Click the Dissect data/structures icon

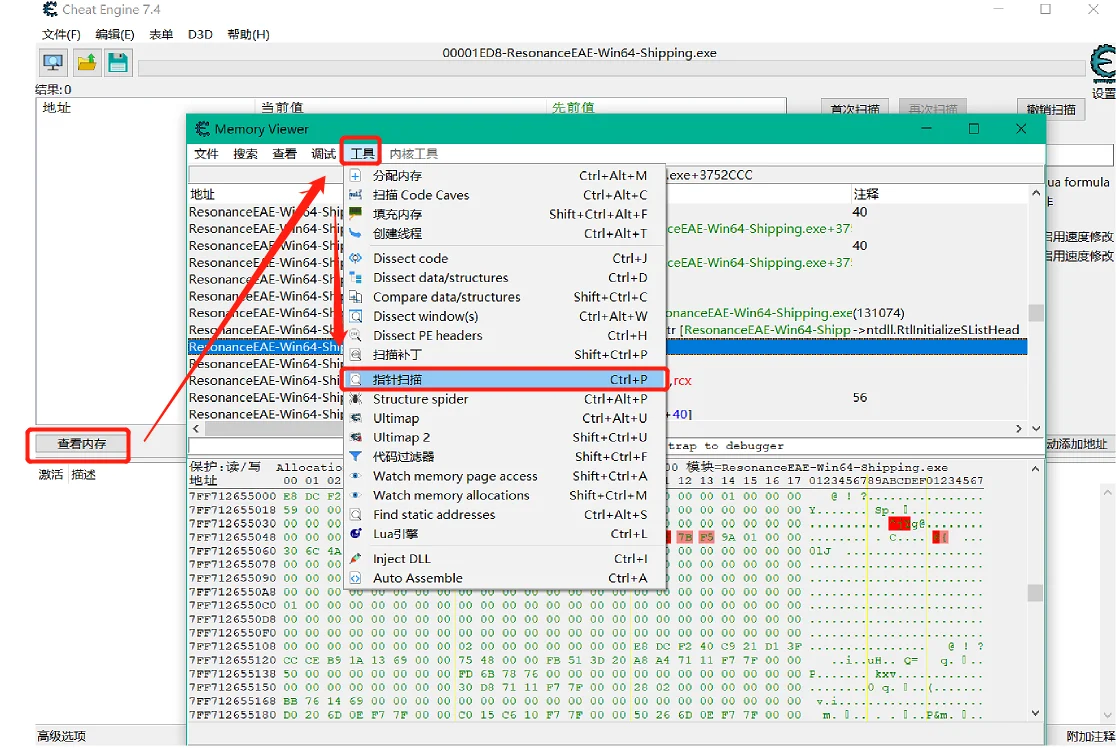[356, 278]
